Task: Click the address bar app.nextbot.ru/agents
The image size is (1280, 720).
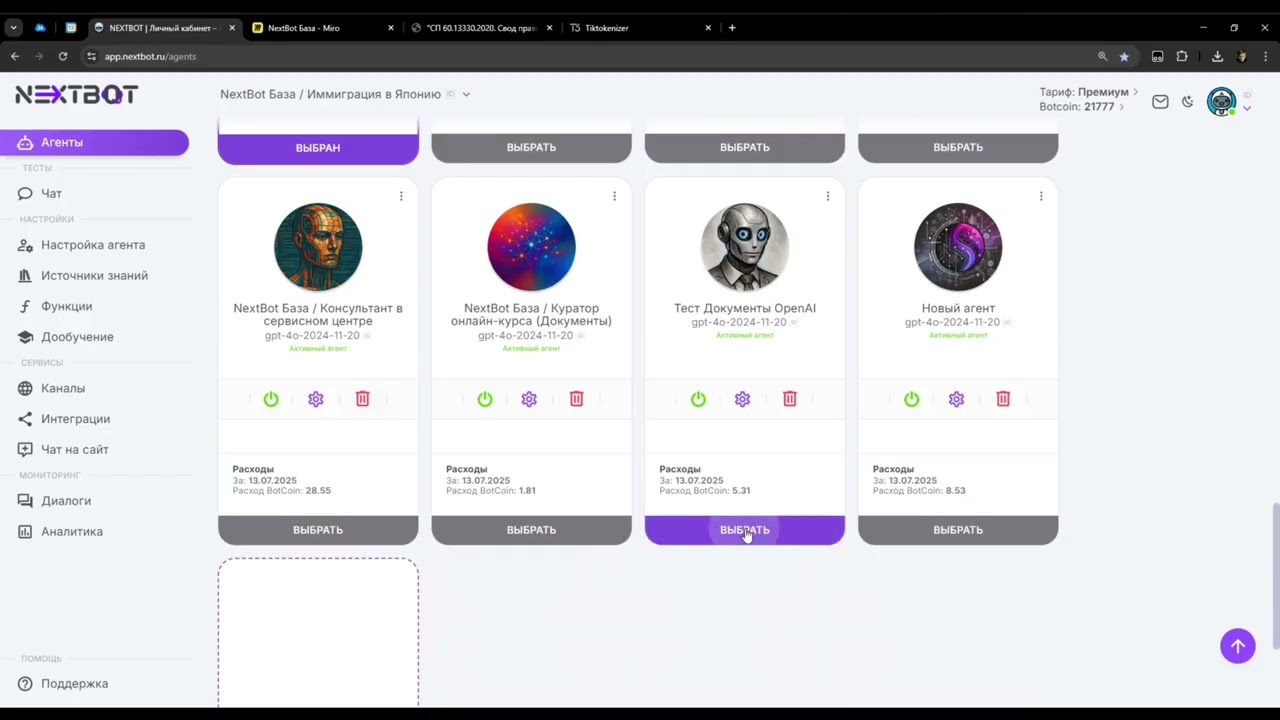Action: click(x=150, y=57)
